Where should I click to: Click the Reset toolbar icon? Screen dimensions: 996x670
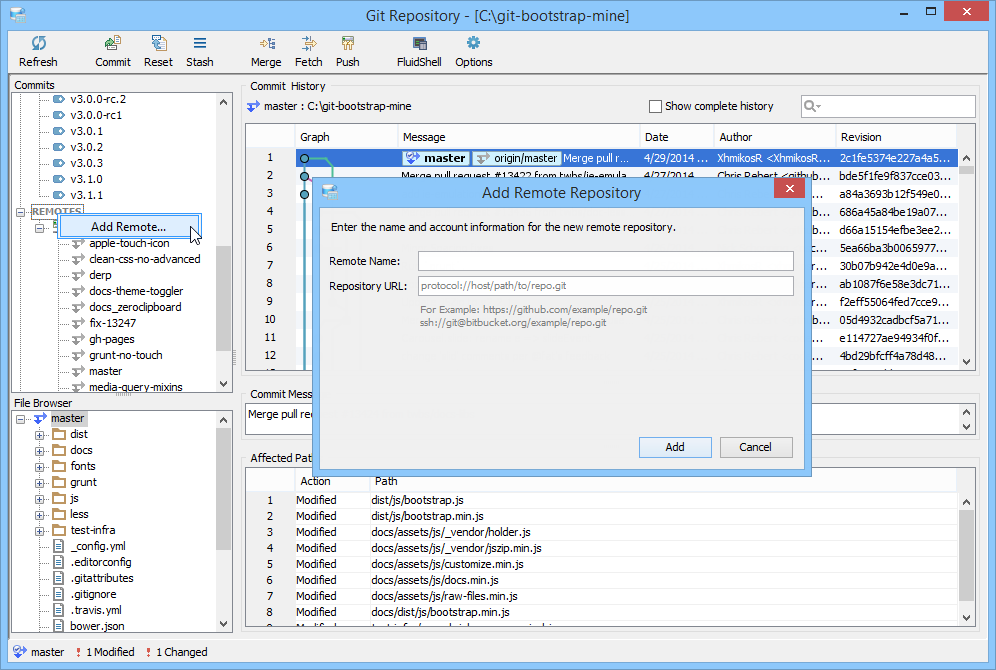pyautogui.click(x=158, y=43)
